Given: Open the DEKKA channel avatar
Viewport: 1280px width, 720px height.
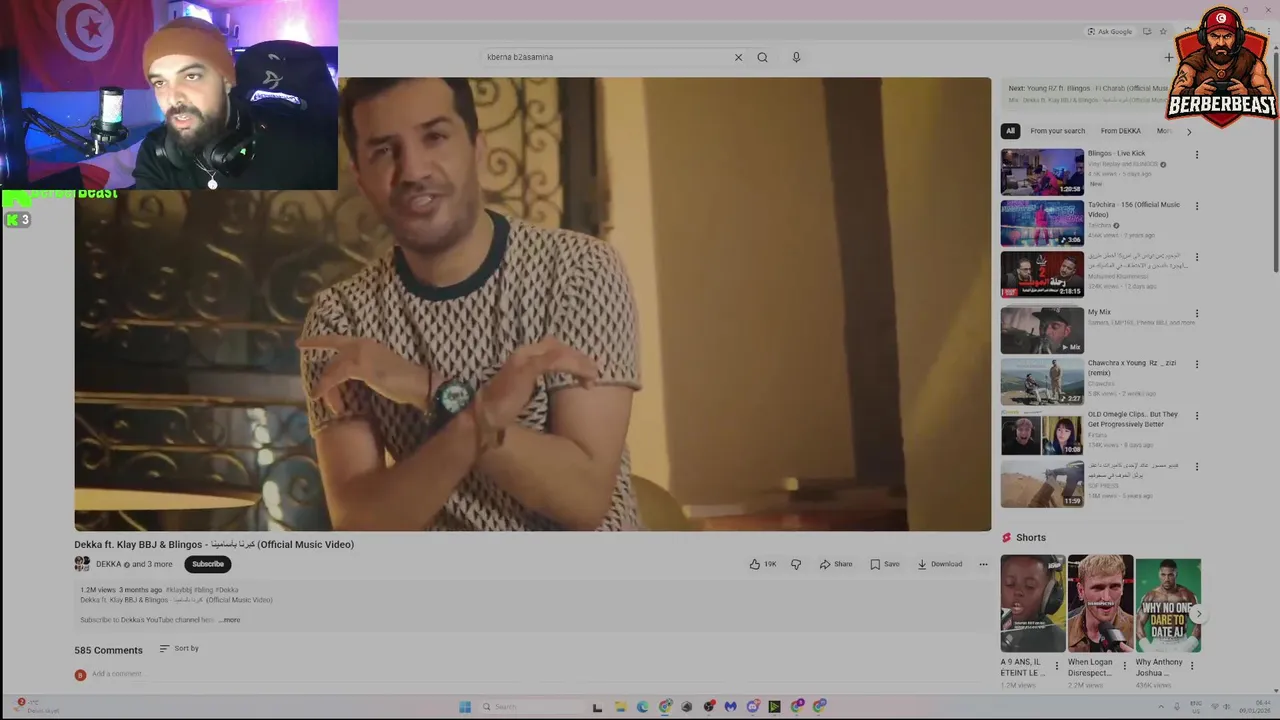Looking at the screenshot, I should point(82,564).
